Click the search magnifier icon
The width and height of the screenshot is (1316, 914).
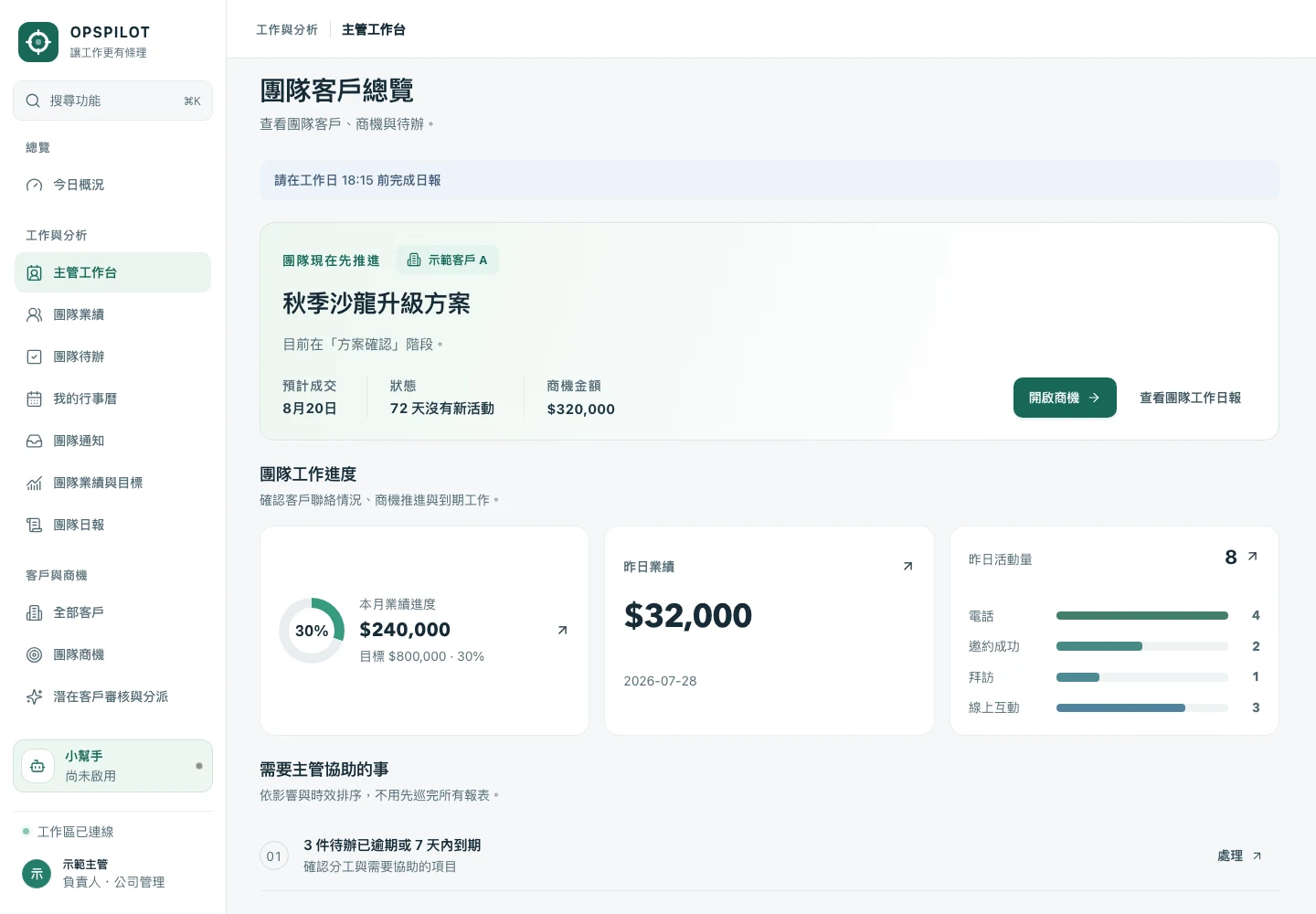(33, 101)
